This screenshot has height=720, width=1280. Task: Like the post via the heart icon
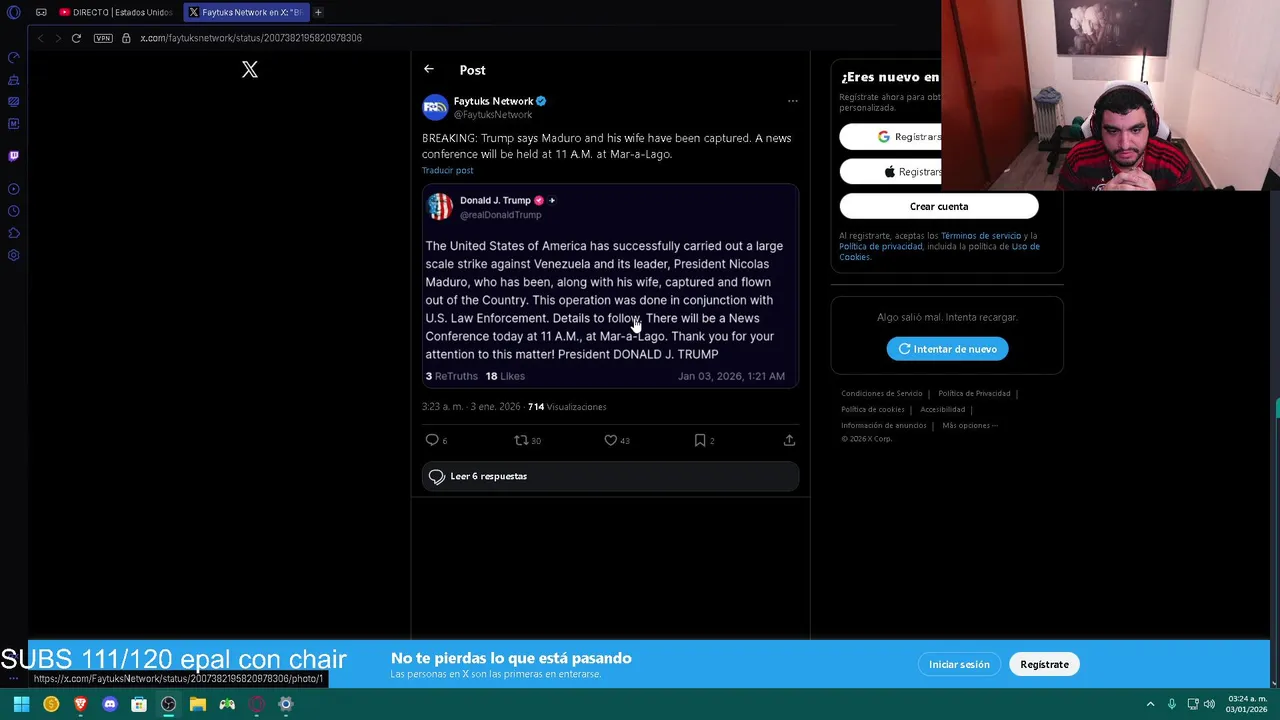(610, 440)
